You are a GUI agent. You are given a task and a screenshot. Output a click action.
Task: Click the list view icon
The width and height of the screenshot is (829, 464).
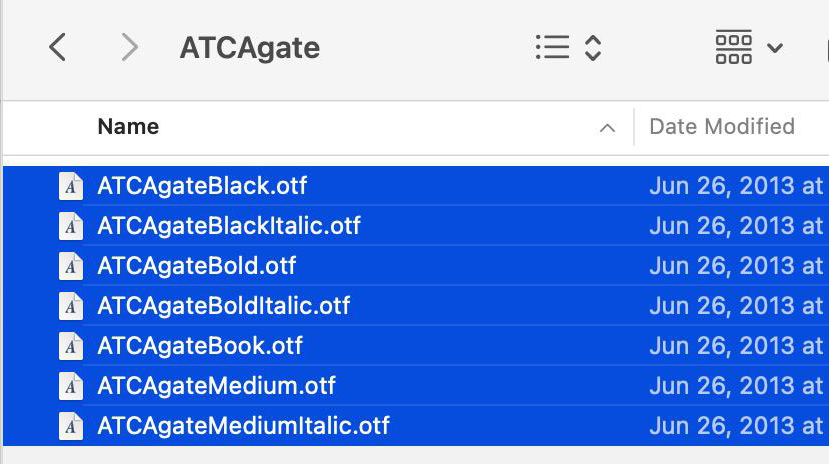552,47
